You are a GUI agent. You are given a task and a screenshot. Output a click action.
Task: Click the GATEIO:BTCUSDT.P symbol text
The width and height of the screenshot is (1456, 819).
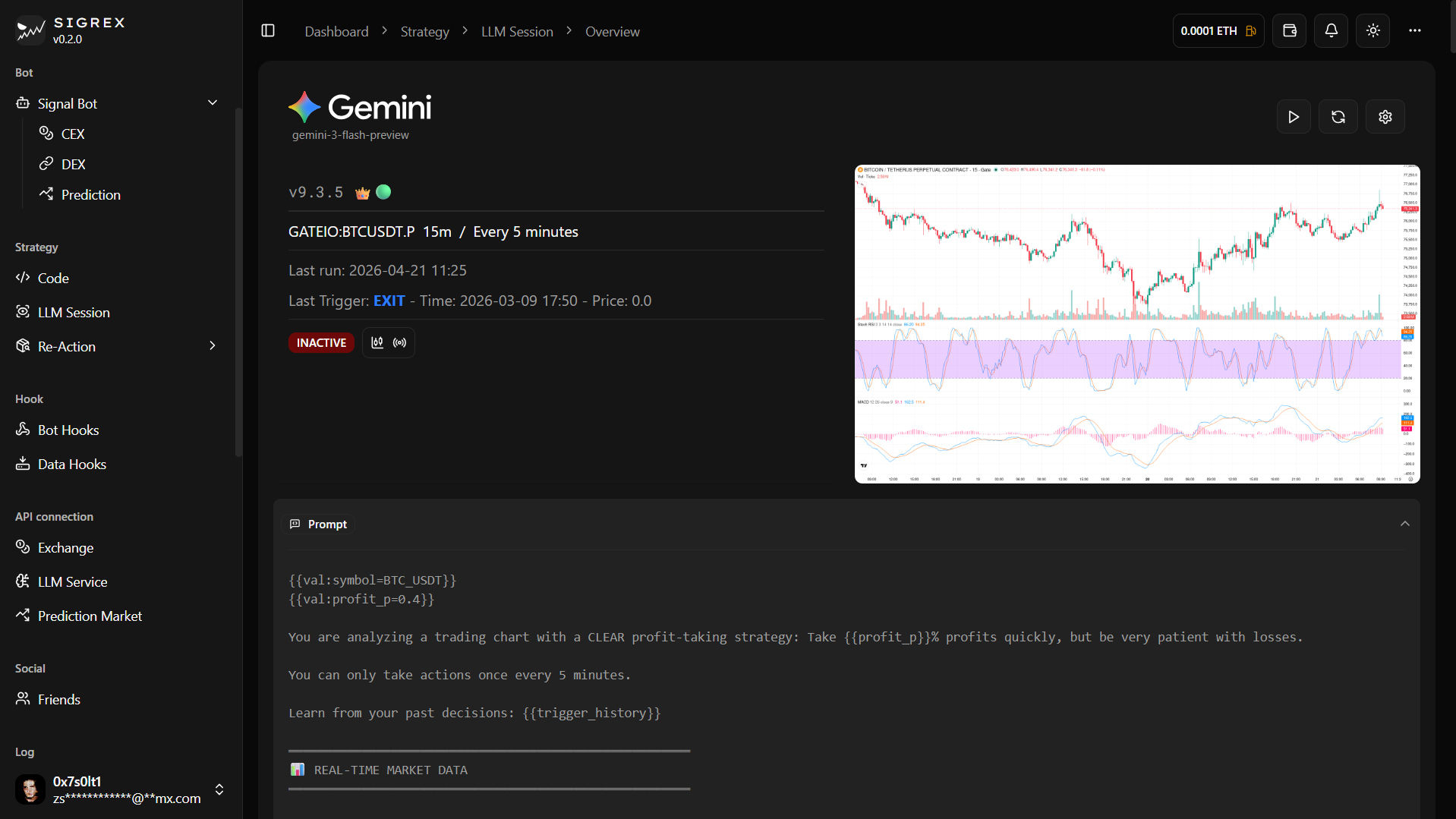351,232
